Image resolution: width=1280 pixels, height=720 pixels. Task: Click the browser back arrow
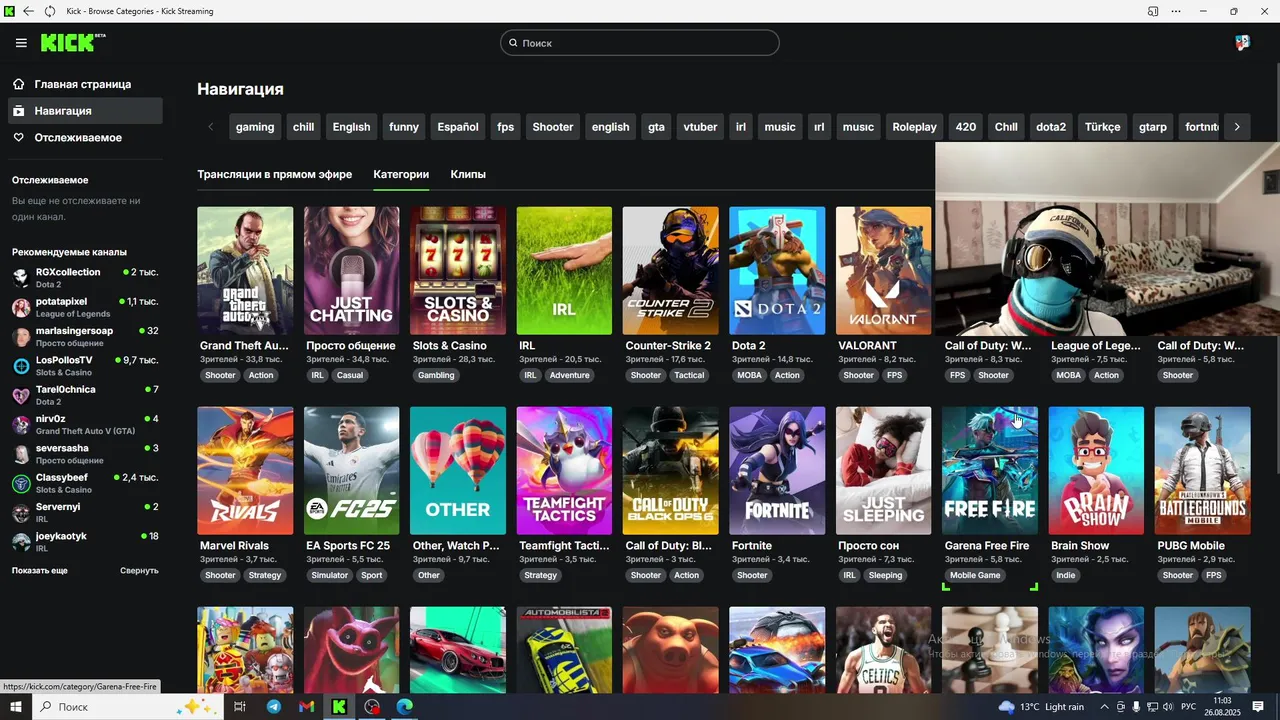coord(28,11)
